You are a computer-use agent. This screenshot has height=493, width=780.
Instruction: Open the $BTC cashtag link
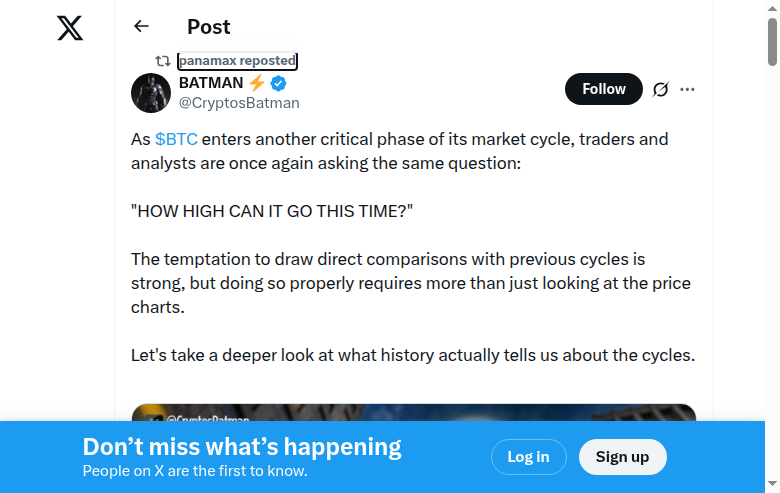point(176,139)
